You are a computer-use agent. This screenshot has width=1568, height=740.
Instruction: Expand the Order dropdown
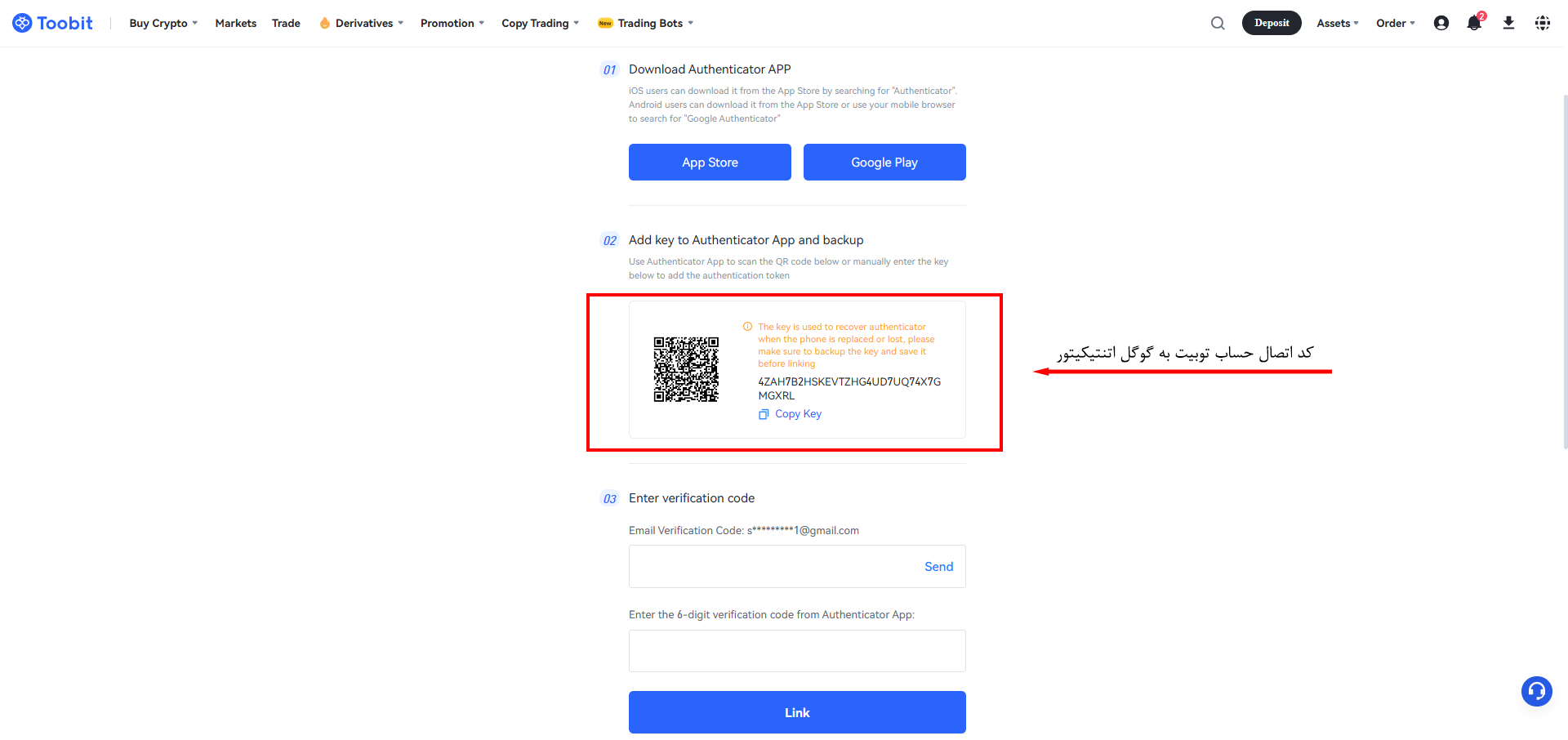[x=1395, y=23]
